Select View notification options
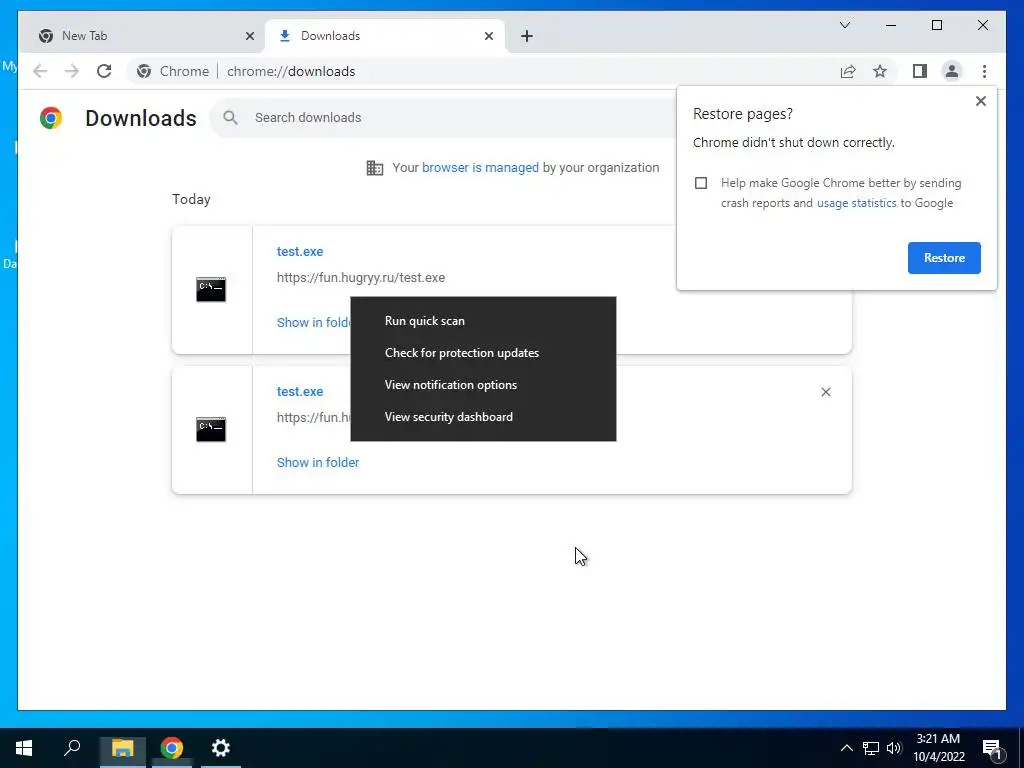The width and height of the screenshot is (1024, 768). point(483,385)
